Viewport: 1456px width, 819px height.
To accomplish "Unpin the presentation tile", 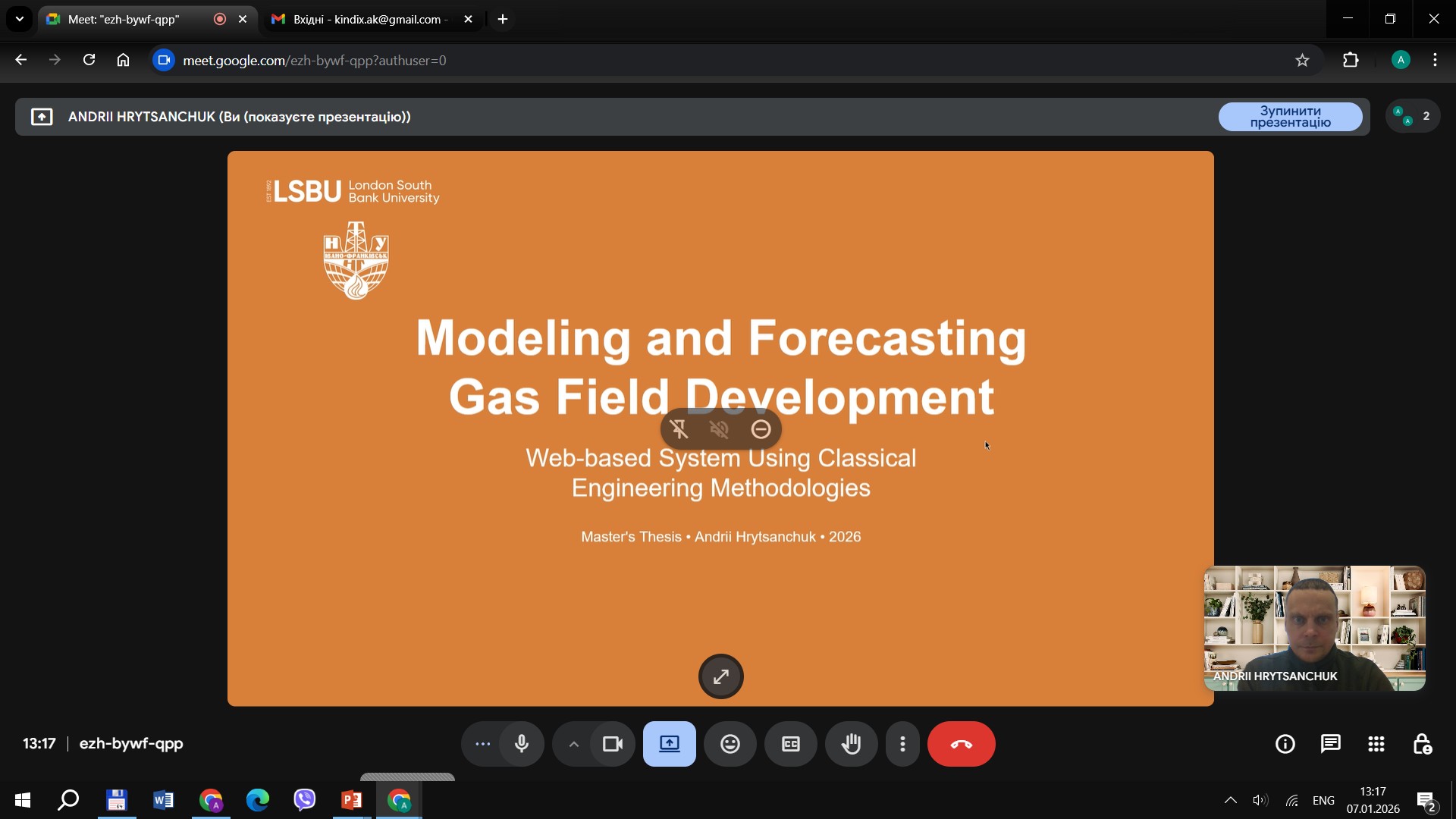I will pos(679,429).
